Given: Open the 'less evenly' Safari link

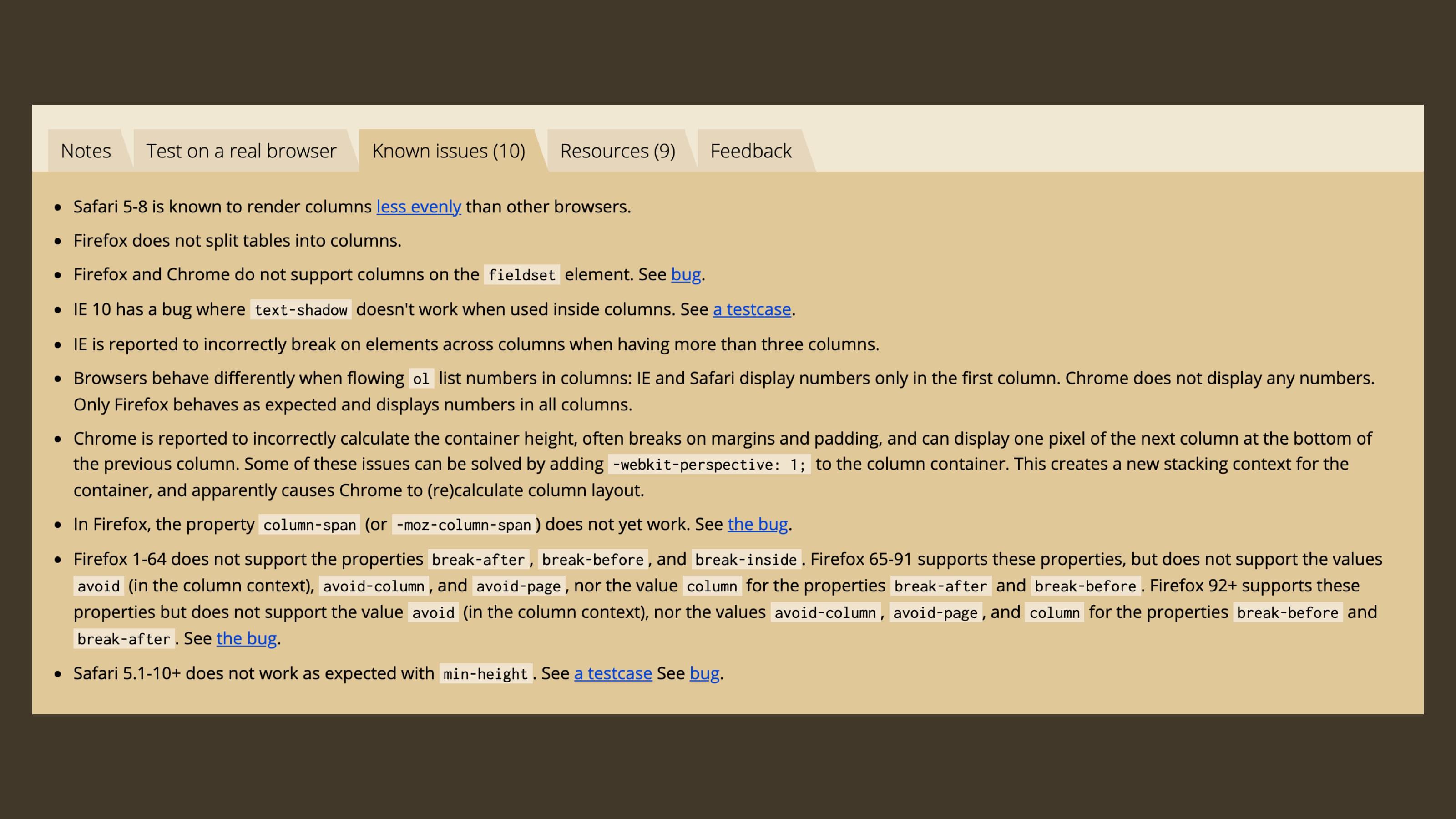Looking at the screenshot, I should [419, 207].
